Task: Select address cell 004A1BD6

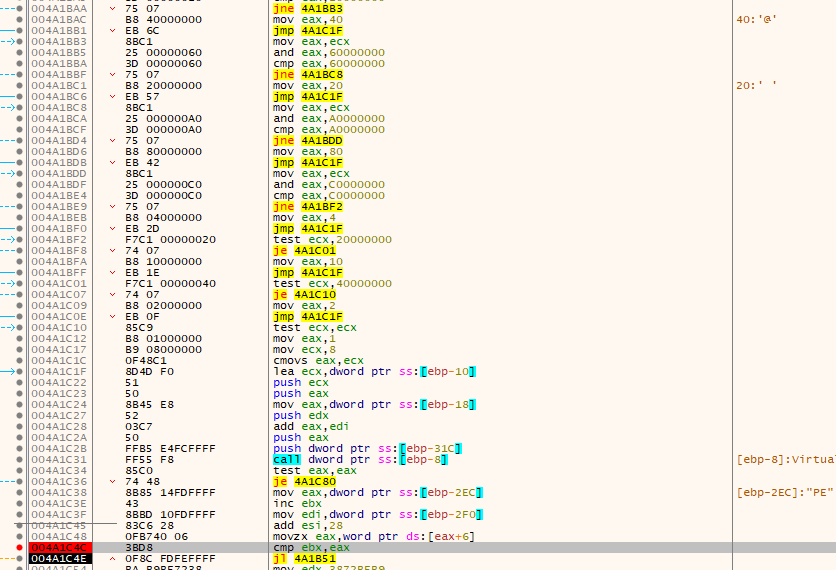Action: (x=59, y=151)
